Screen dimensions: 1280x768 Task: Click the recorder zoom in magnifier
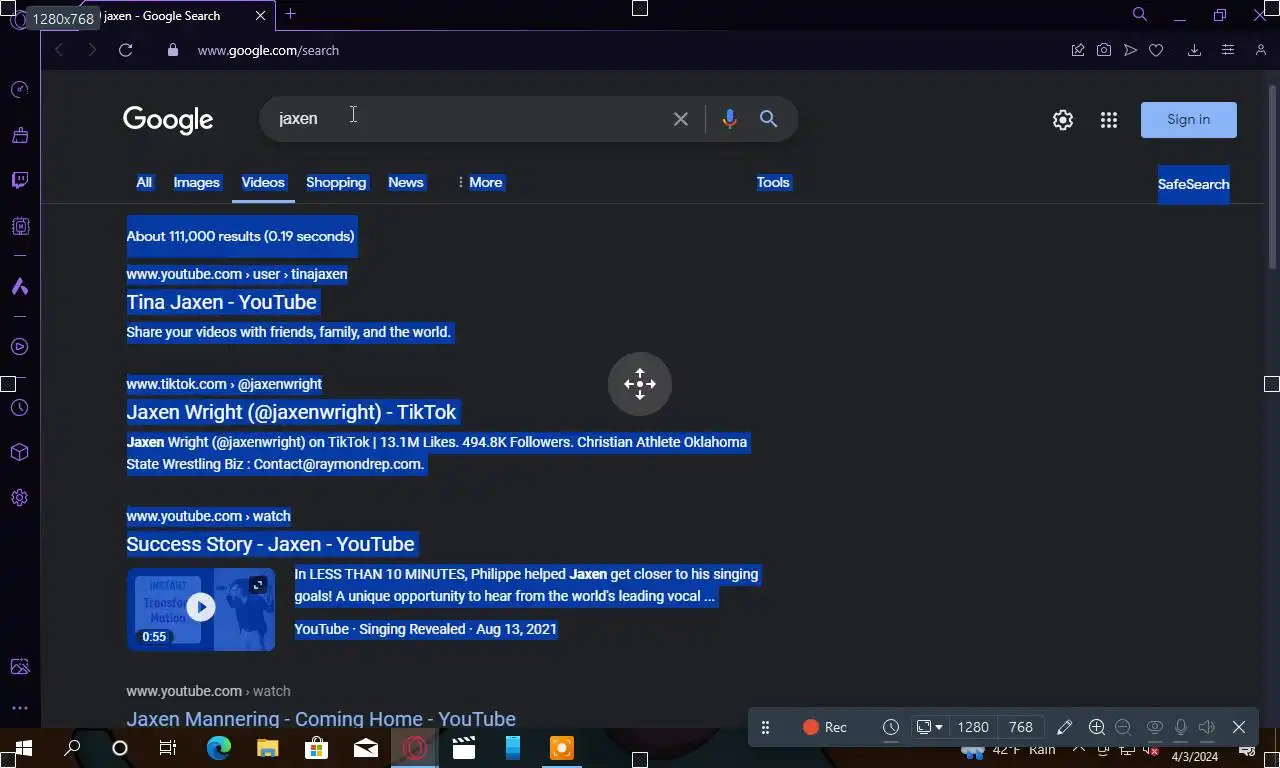pyautogui.click(x=1097, y=727)
